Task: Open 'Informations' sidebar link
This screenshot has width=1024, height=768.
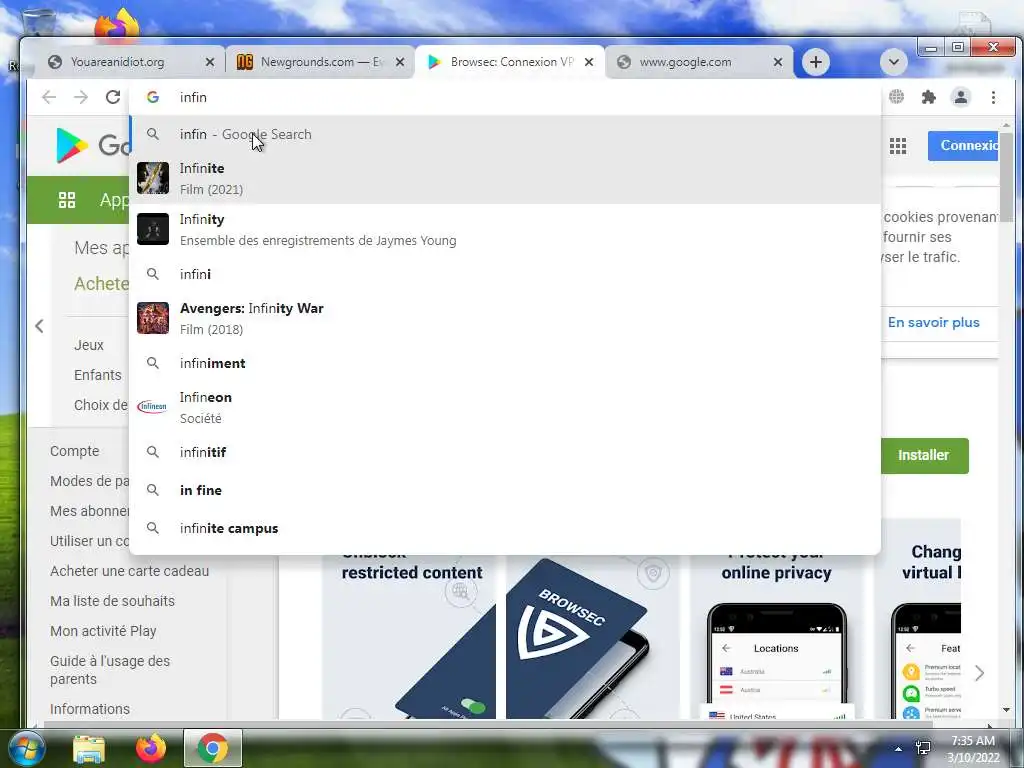Action: [x=90, y=709]
